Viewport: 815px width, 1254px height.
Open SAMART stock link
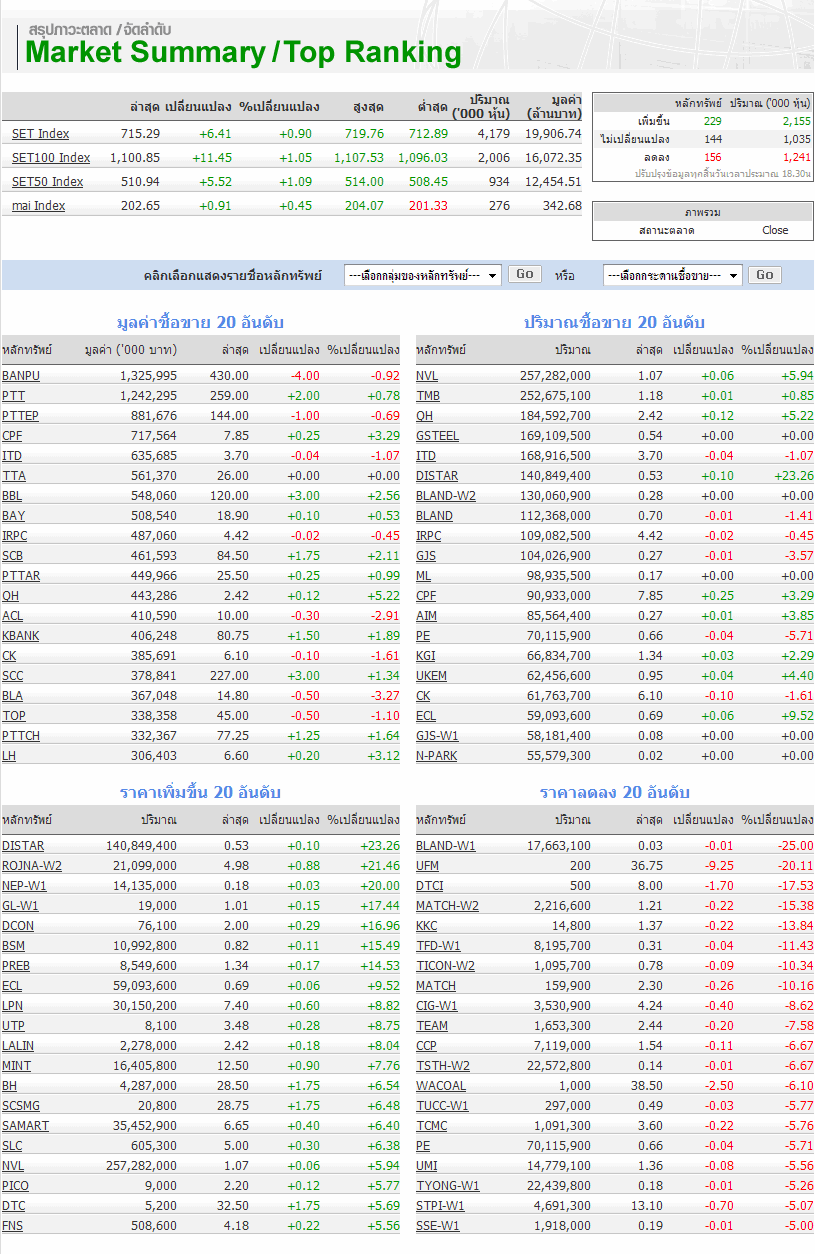(25, 1126)
